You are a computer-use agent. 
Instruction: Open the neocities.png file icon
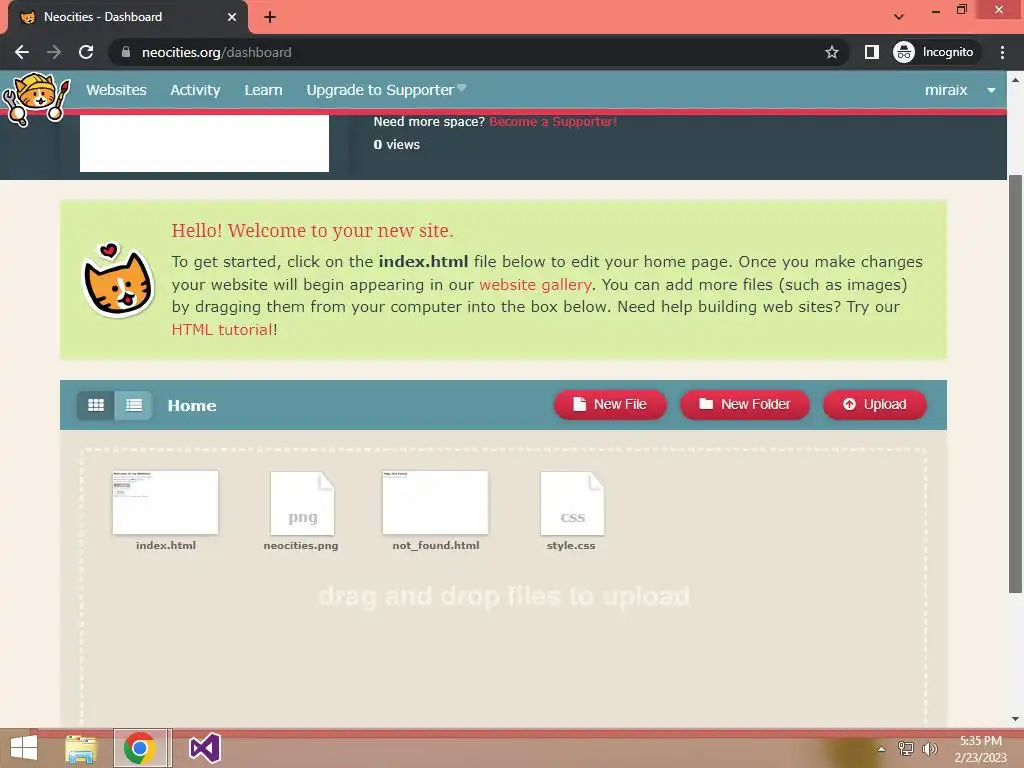[x=302, y=503]
